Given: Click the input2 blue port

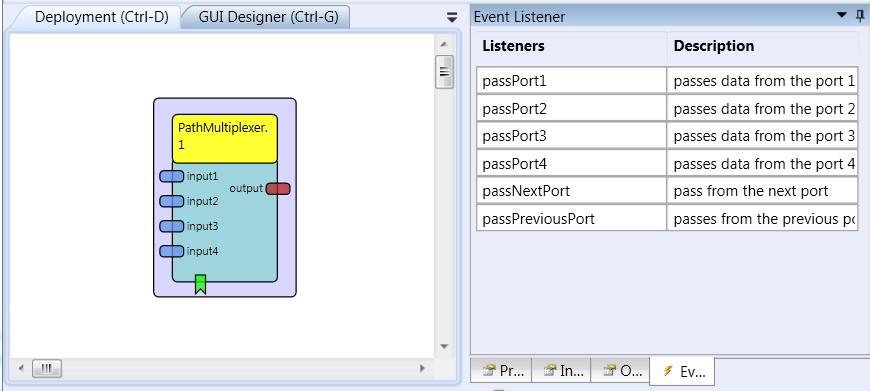Looking at the screenshot, I should [x=171, y=201].
